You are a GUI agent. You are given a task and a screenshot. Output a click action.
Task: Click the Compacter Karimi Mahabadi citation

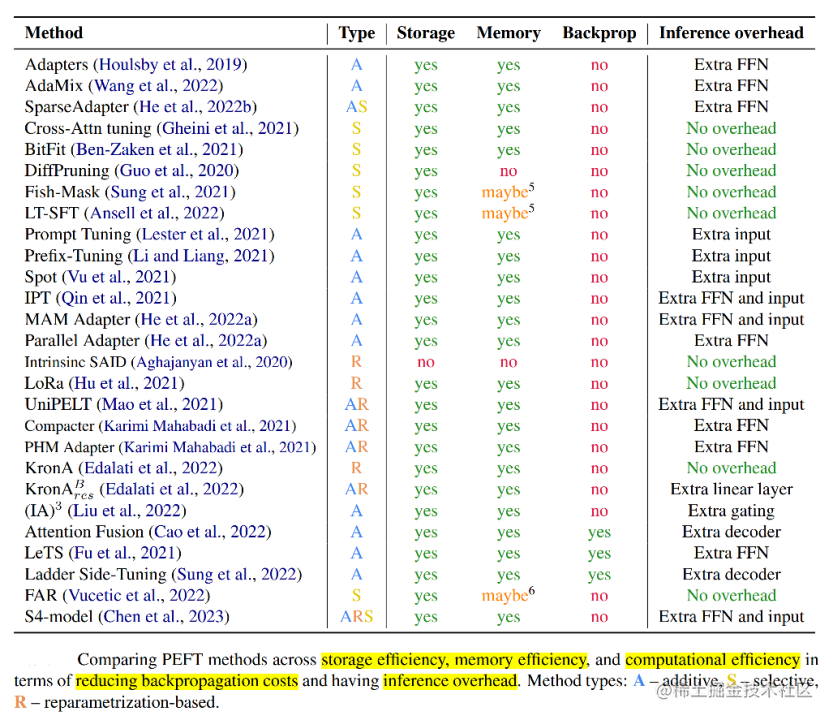[x=197, y=426]
